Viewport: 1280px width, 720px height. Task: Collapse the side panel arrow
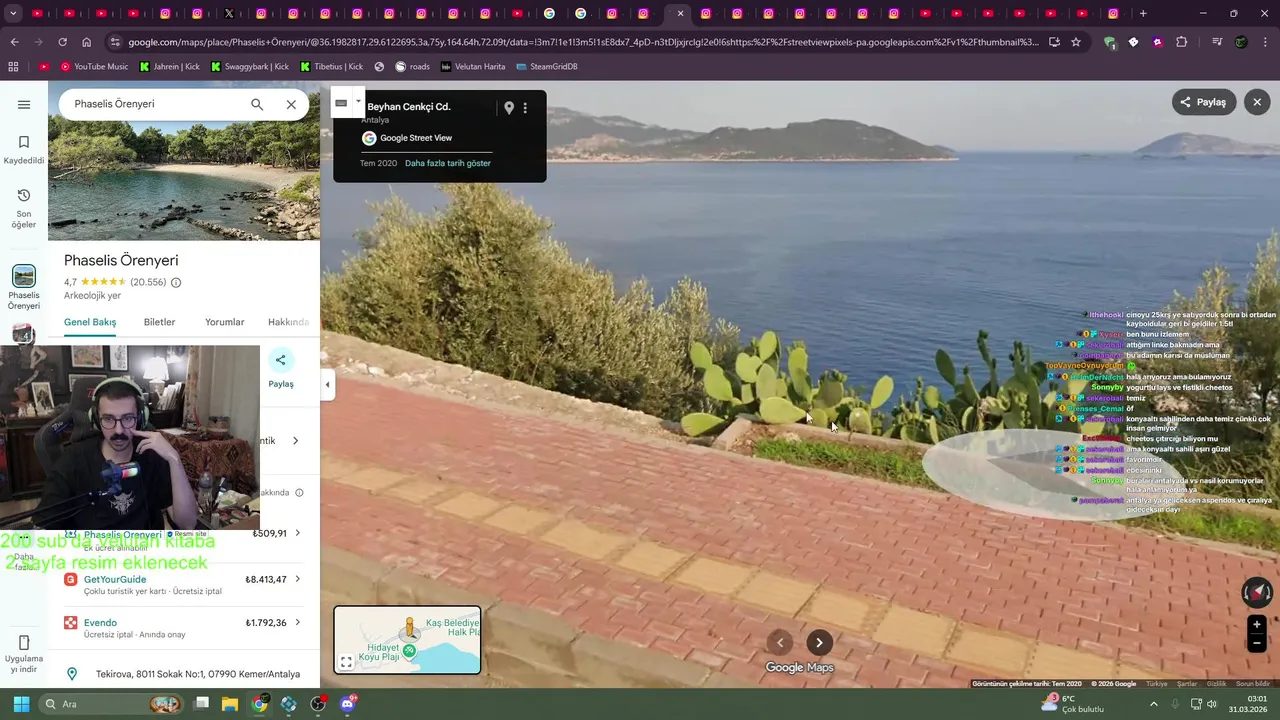pyautogui.click(x=327, y=384)
